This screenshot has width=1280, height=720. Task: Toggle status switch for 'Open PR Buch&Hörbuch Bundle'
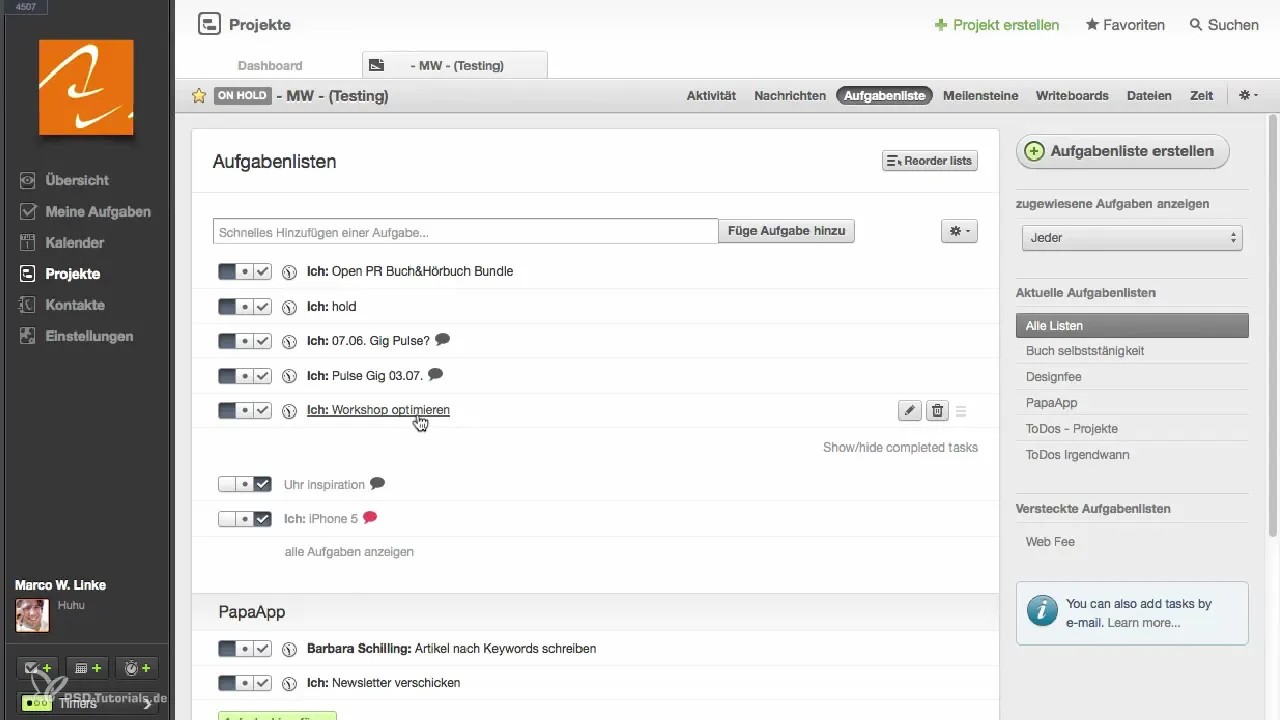pyautogui.click(x=244, y=272)
